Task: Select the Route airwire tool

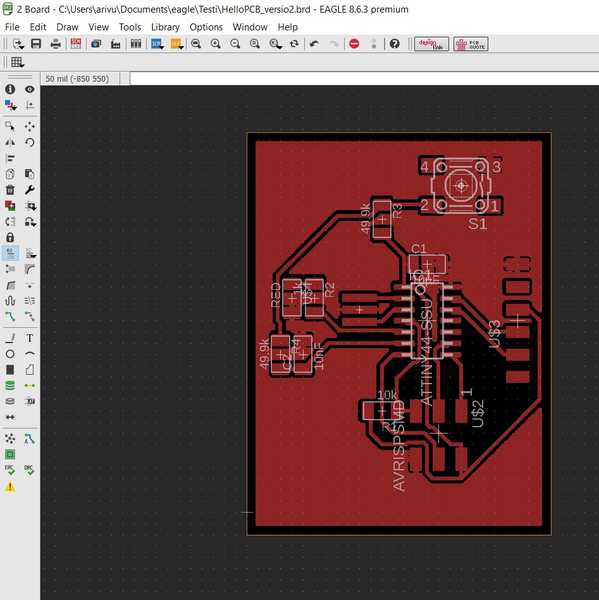Action: 10,316
